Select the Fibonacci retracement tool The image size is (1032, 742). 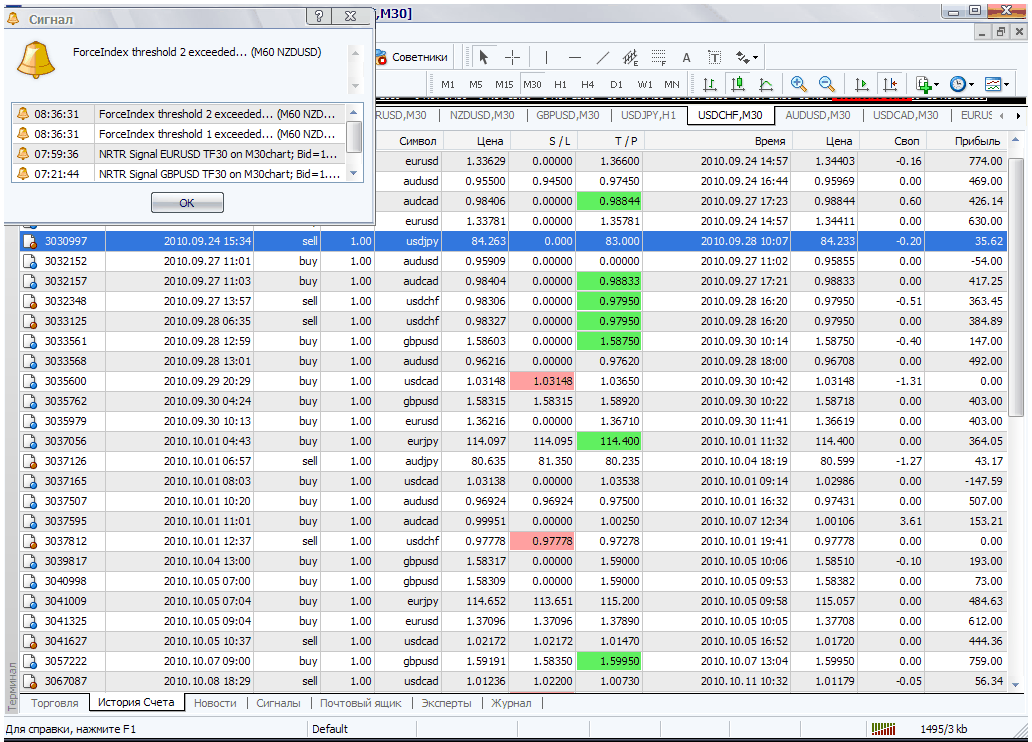[659, 58]
